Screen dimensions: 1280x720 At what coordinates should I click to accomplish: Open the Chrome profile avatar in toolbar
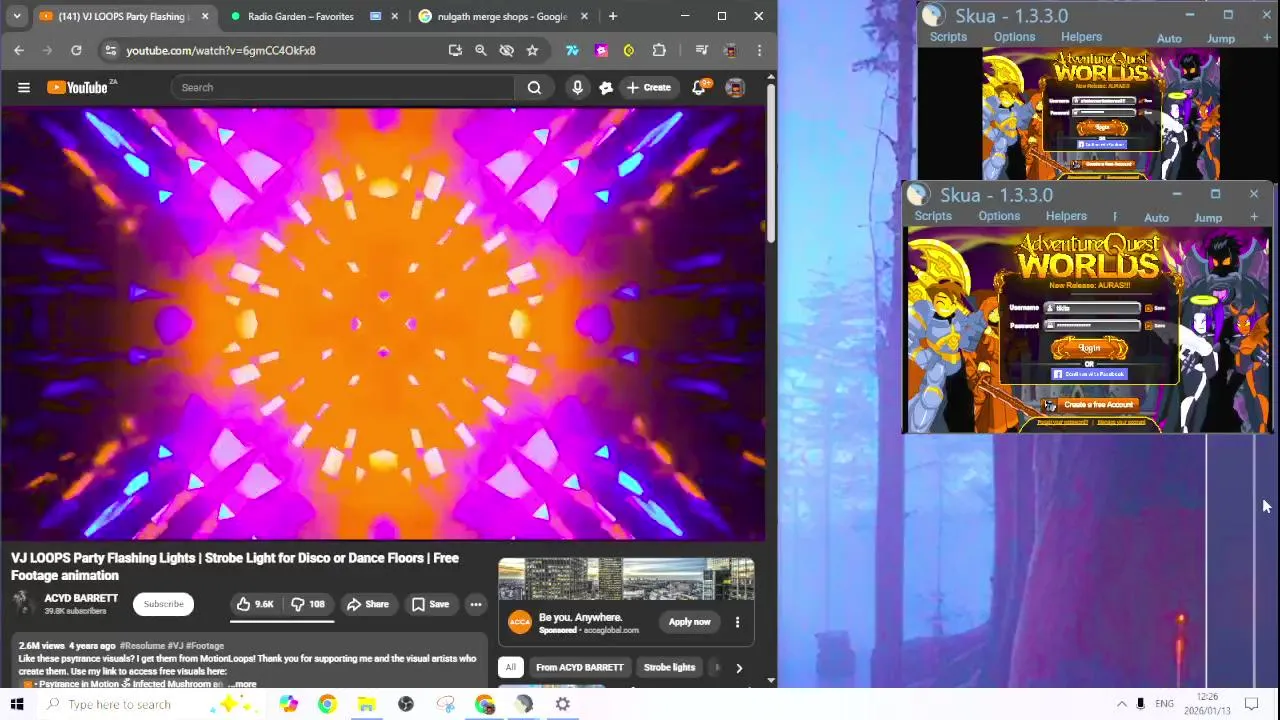click(x=730, y=50)
